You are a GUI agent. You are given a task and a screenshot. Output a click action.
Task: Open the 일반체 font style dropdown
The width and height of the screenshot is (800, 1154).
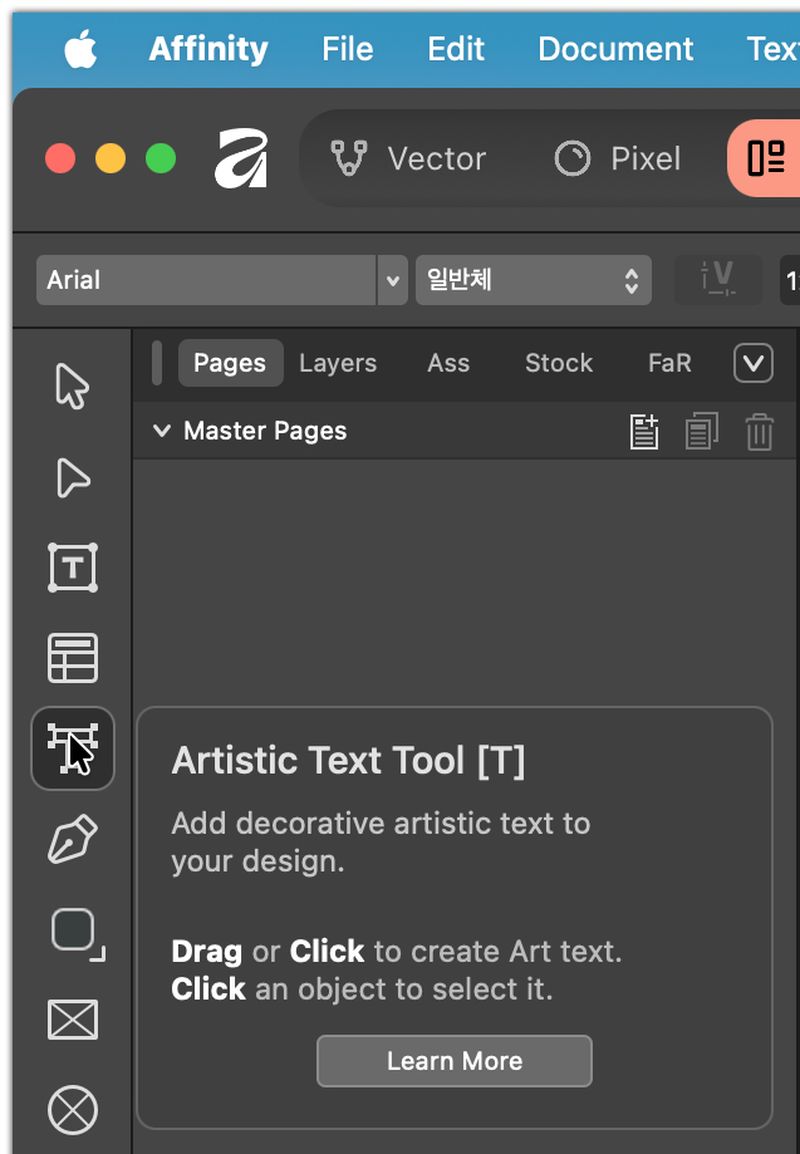pos(534,280)
